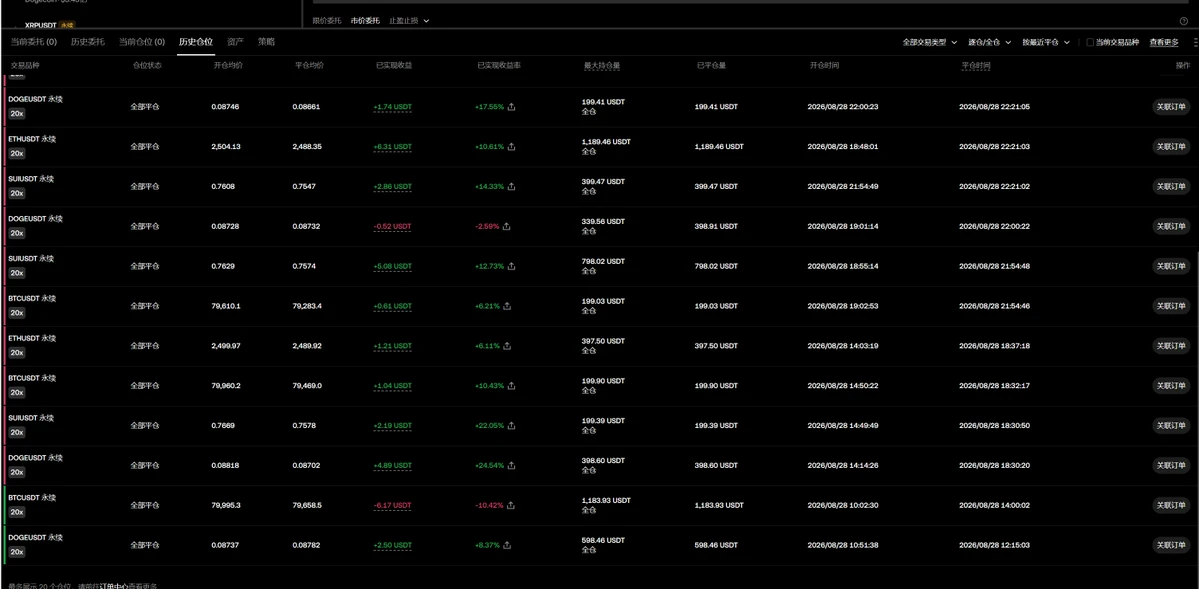Switch to the 当前委托 (0) tab
Image resolution: width=1199 pixels, height=589 pixels.
pos(32,42)
